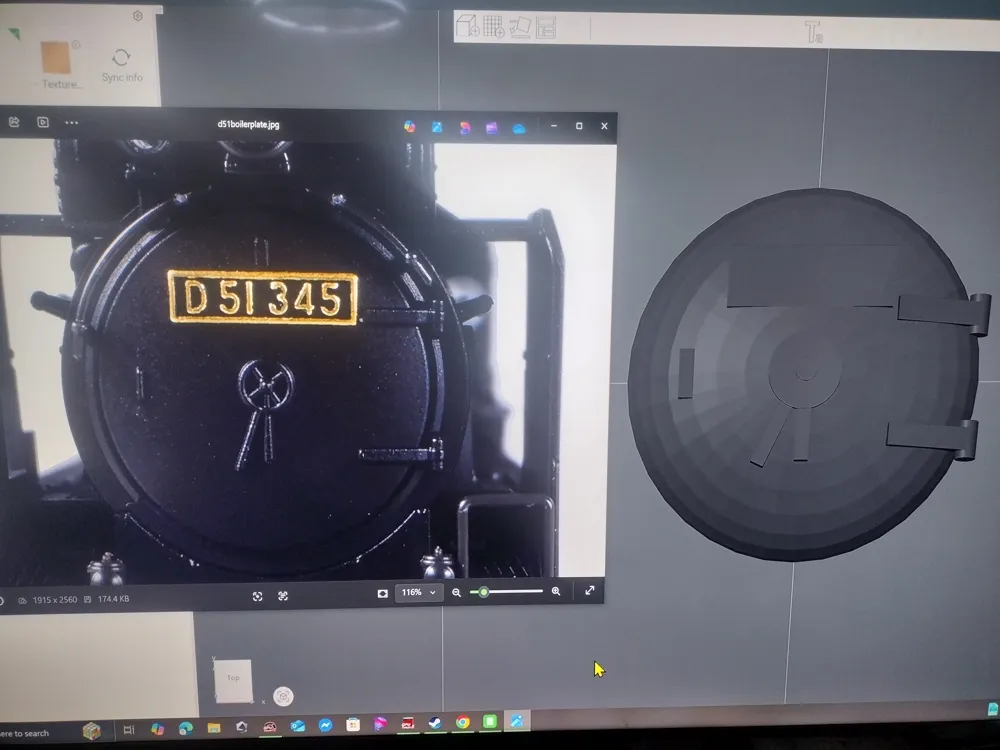Click the OneDrive cloud icon in Photos

pyautogui.click(x=519, y=128)
